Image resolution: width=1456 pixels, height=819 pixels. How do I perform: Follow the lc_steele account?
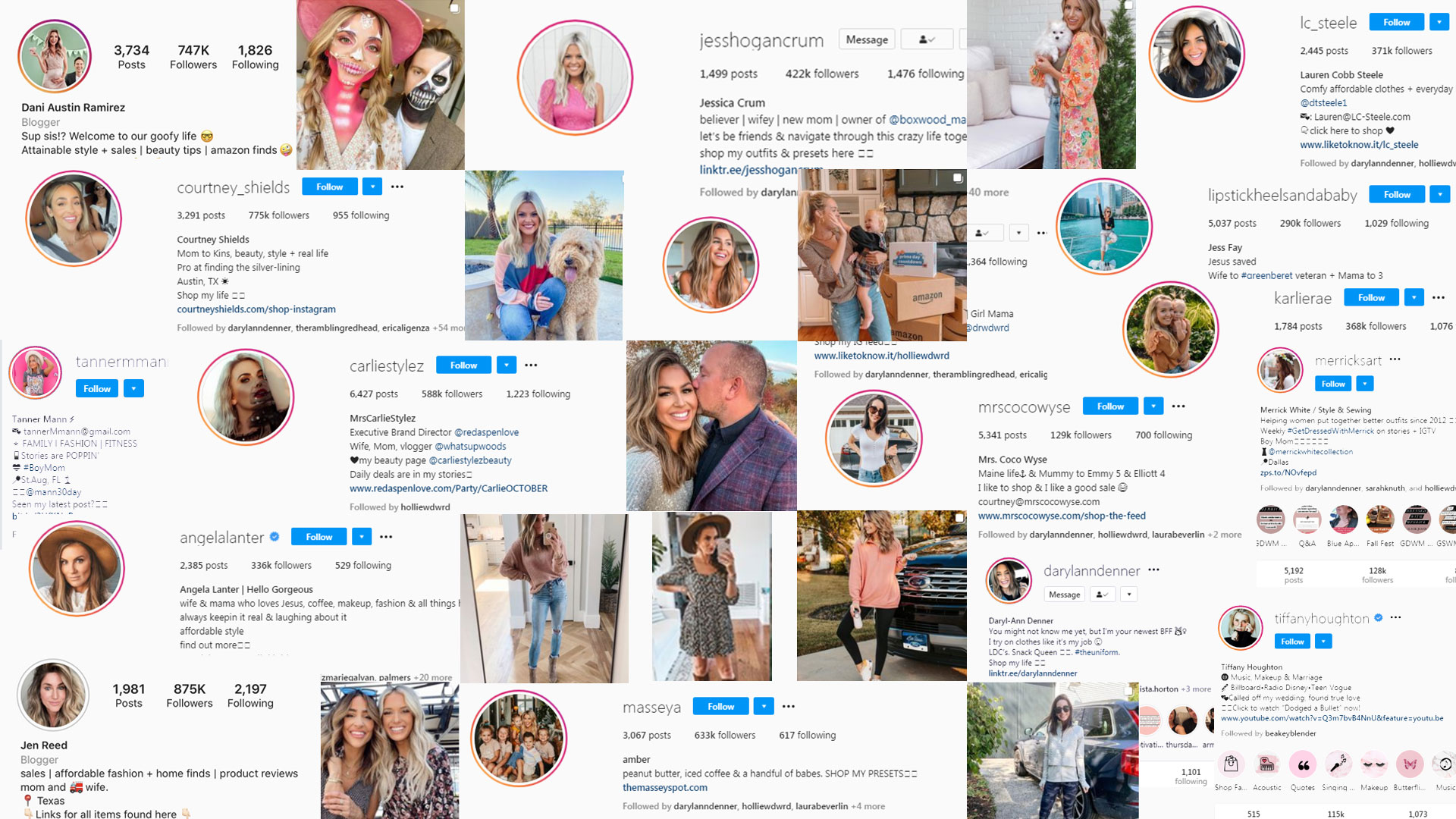click(x=1396, y=22)
